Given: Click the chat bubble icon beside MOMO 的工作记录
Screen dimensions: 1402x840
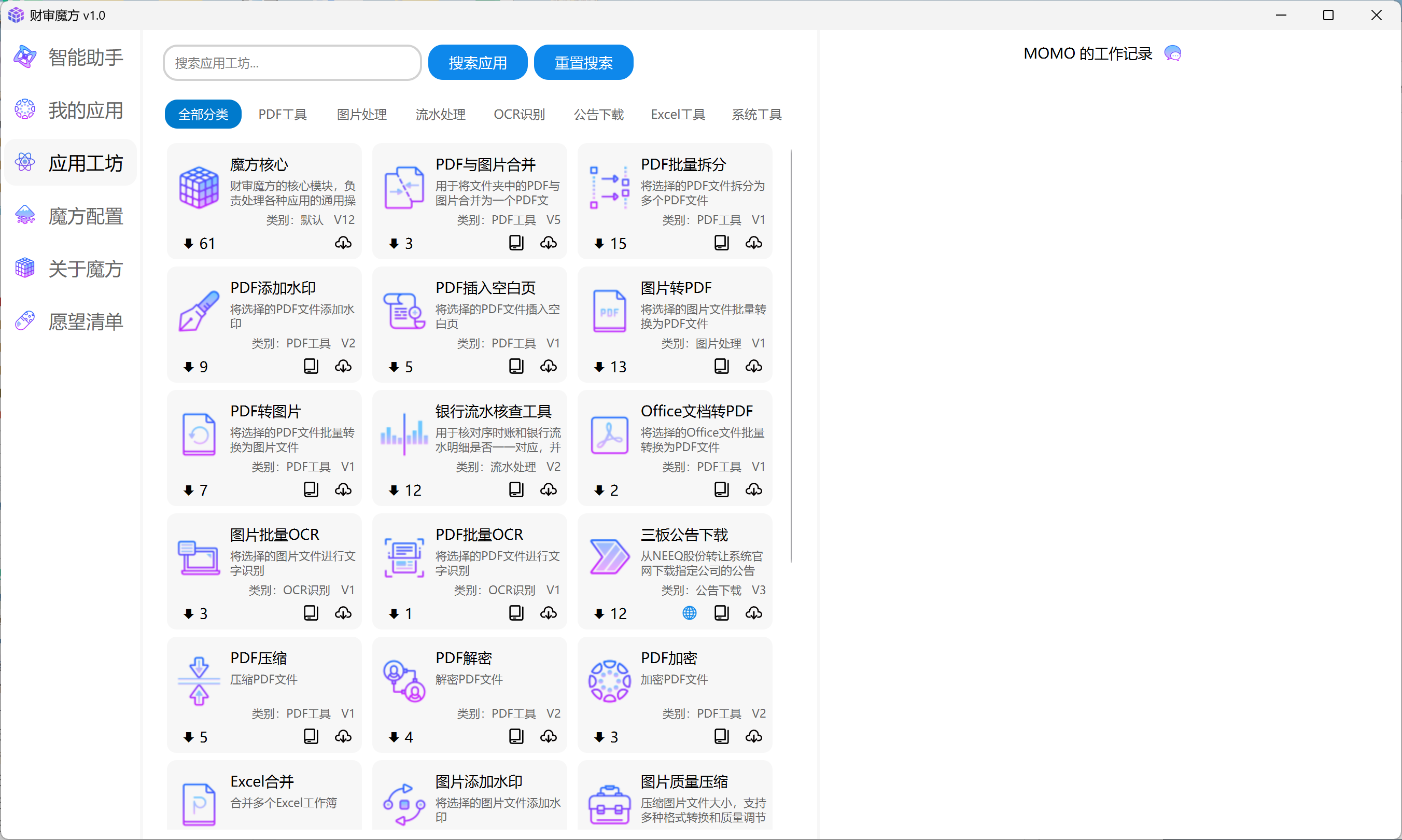Looking at the screenshot, I should (x=1172, y=54).
